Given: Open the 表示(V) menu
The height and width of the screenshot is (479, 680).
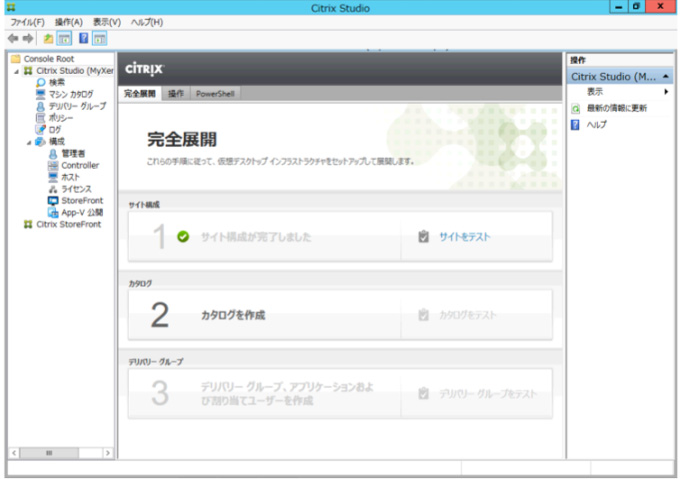Looking at the screenshot, I should click(x=107, y=22).
